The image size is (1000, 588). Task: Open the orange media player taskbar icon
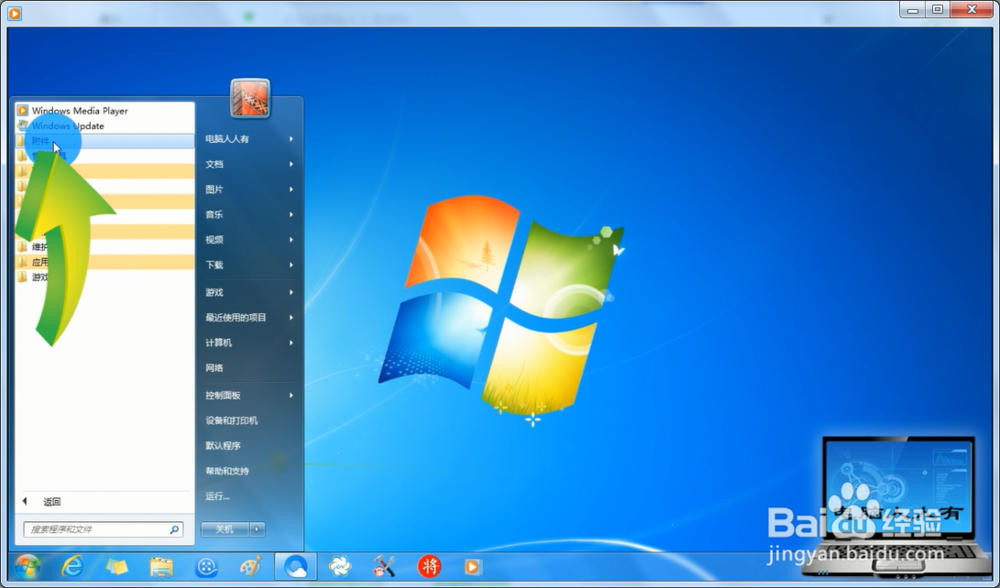pyautogui.click(x=473, y=566)
